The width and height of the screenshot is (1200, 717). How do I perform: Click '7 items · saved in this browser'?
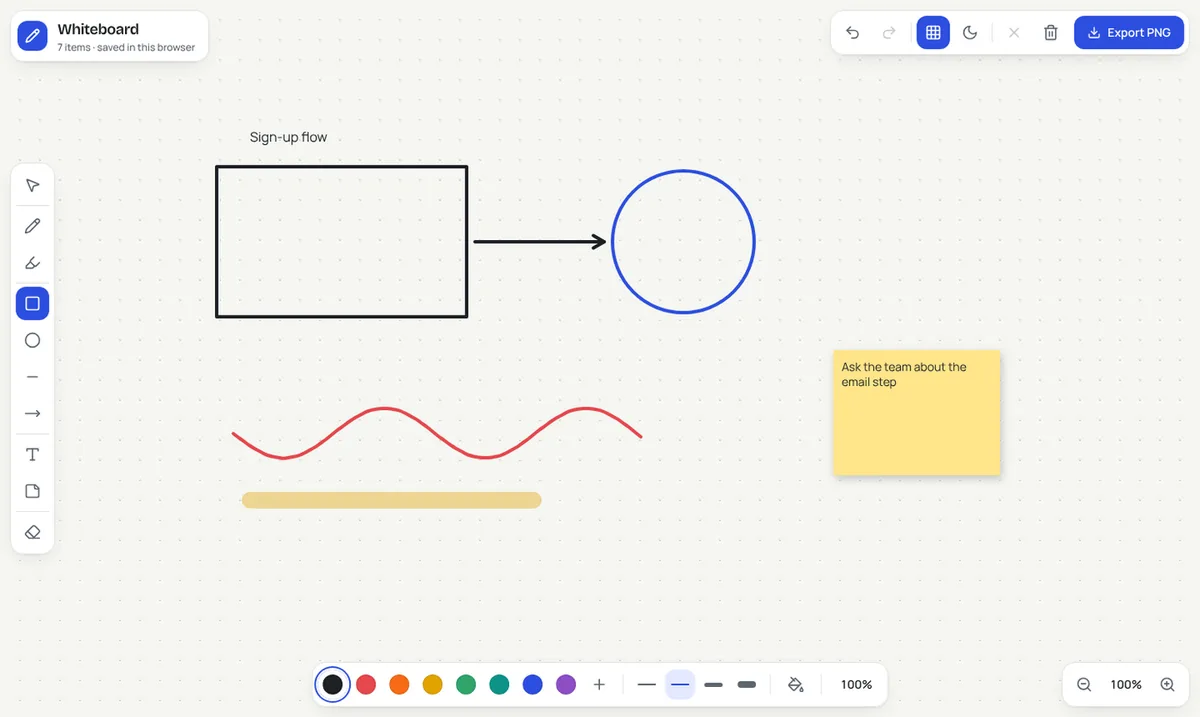pos(126,47)
